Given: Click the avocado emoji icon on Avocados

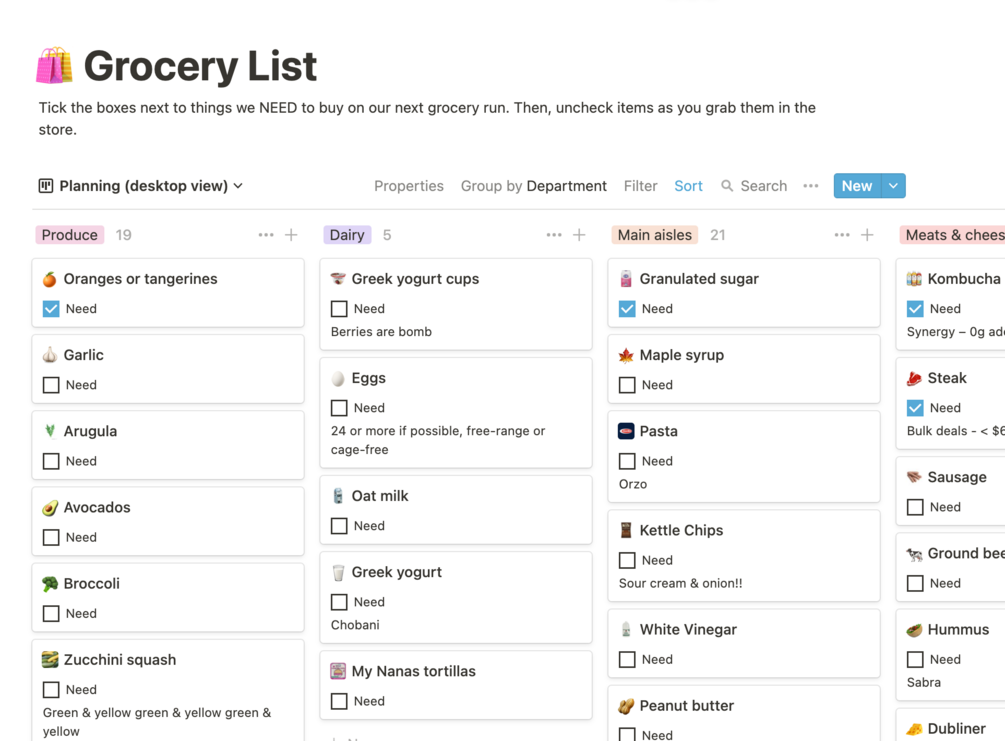Looking at the screenshot, I should coord(50,508).
